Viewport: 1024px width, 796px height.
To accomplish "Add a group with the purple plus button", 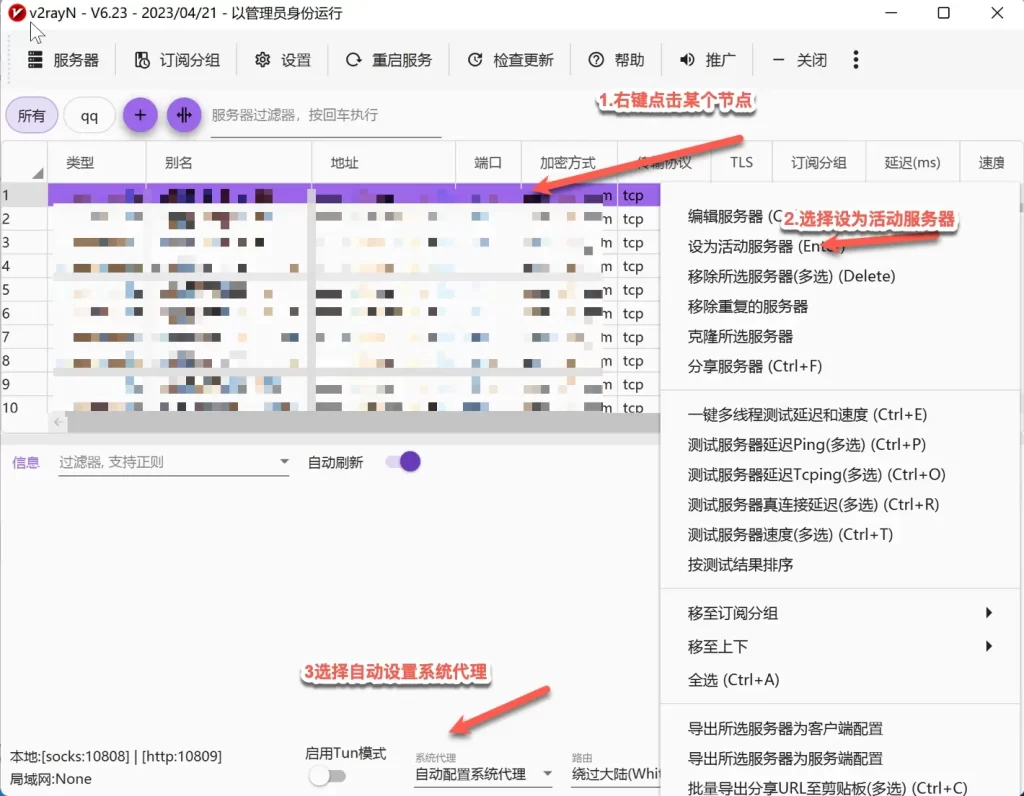I will tap(140, 115).
